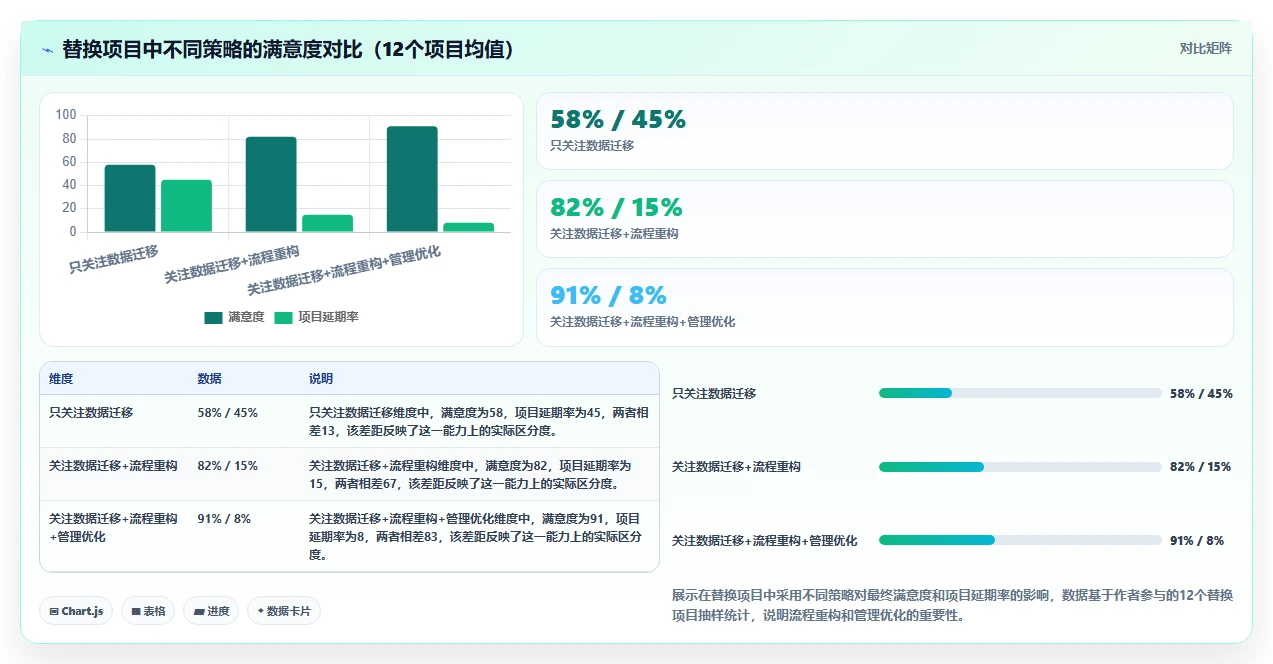Click the chart y-axis label 100
Screen dimensions: 1273x664
pos(66,115)
